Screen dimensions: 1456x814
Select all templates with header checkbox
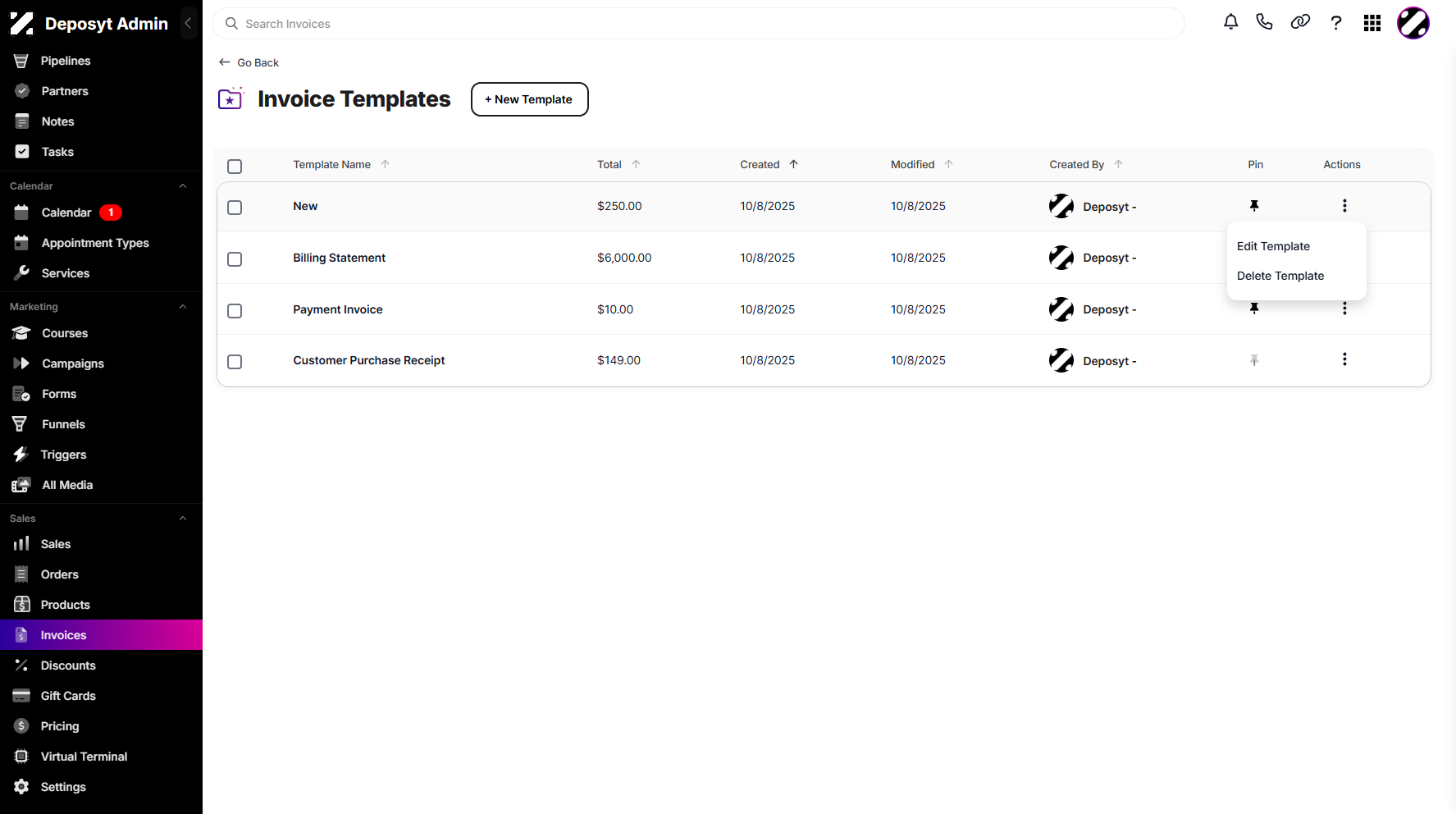235,167
